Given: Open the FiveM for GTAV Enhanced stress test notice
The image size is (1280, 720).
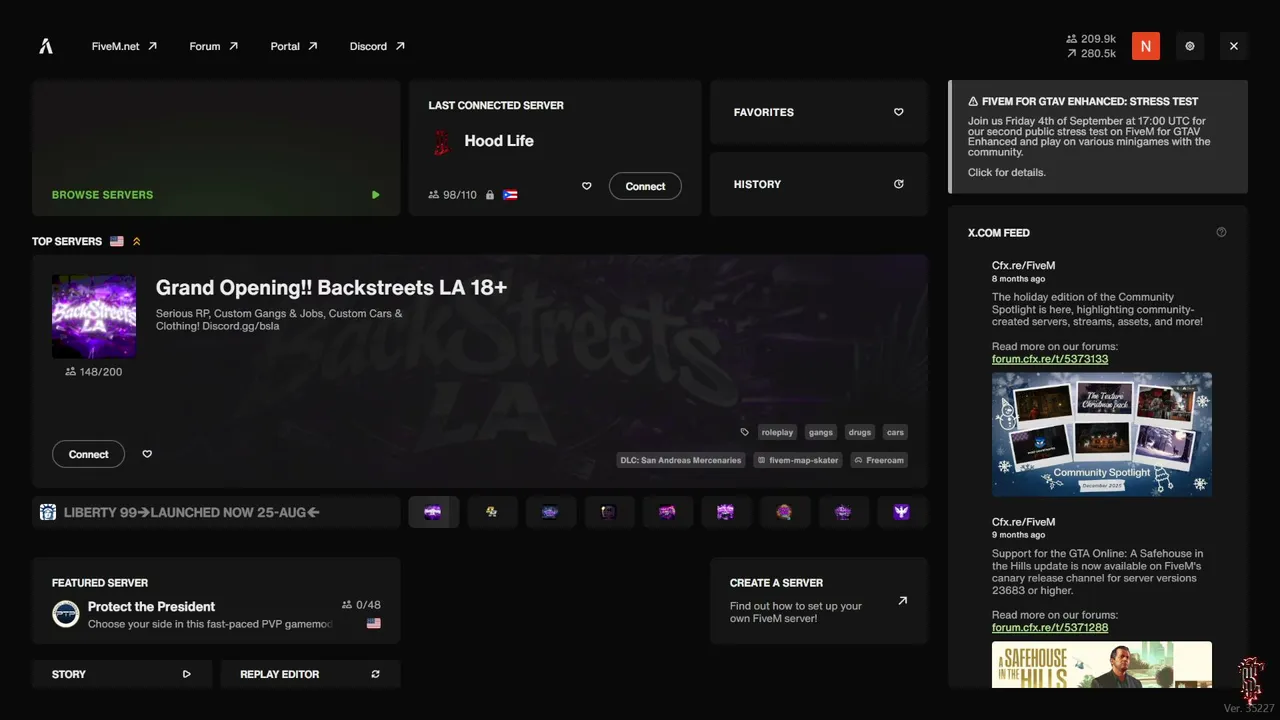Looking at the screenshot, I should 1098,137.
